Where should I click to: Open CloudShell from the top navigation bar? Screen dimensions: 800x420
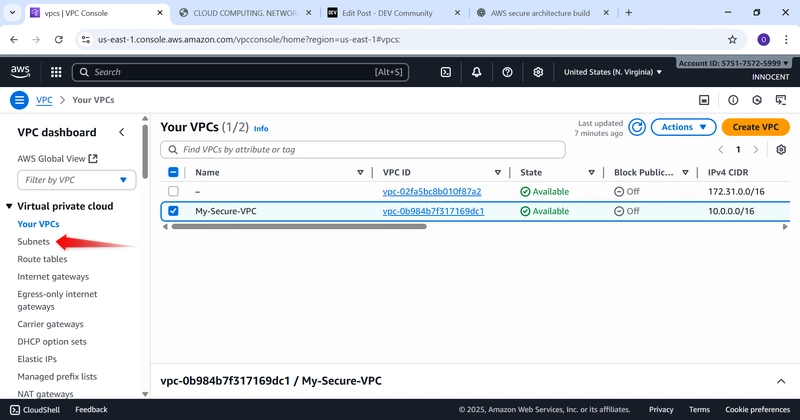click(445, 72)
